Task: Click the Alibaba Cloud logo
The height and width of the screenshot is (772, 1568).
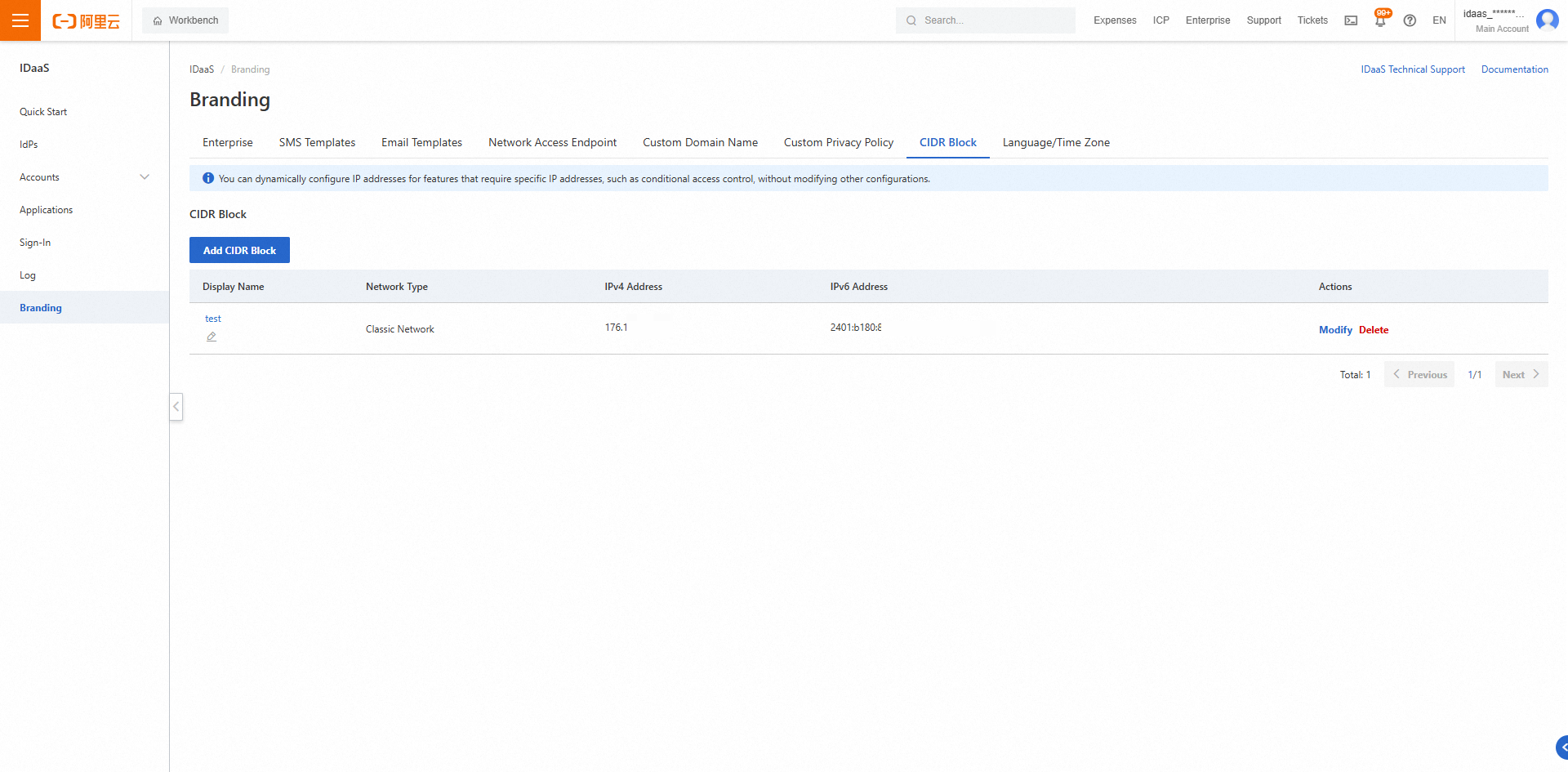Action: point(86,21)
